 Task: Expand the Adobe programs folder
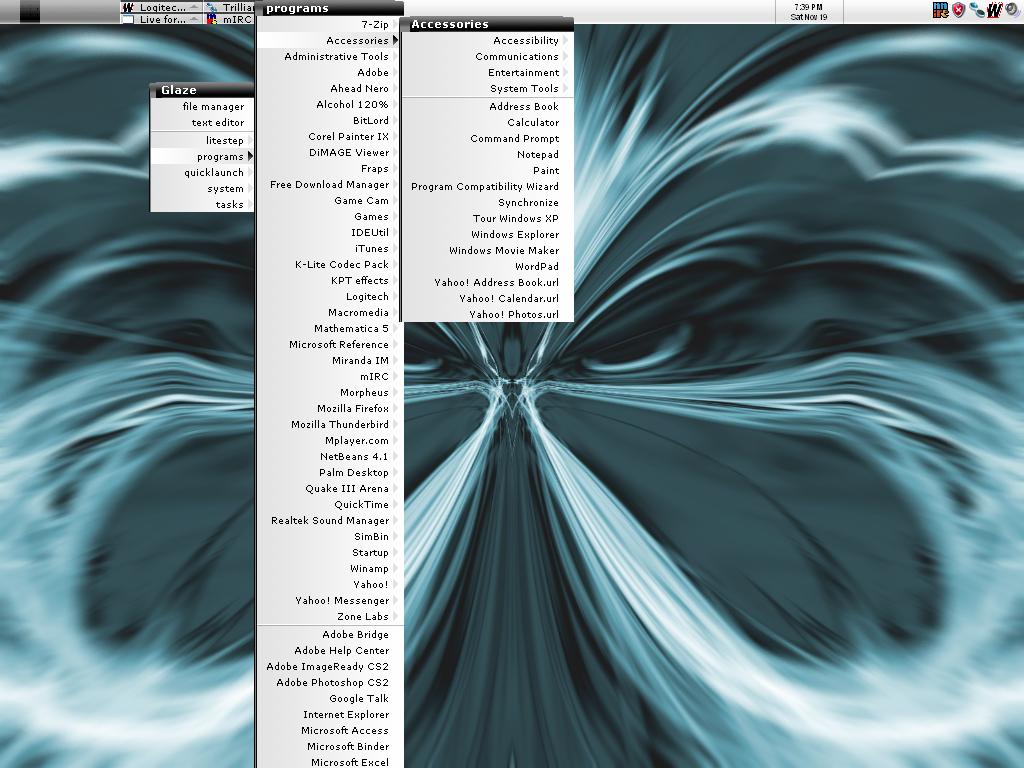(330, 72)
